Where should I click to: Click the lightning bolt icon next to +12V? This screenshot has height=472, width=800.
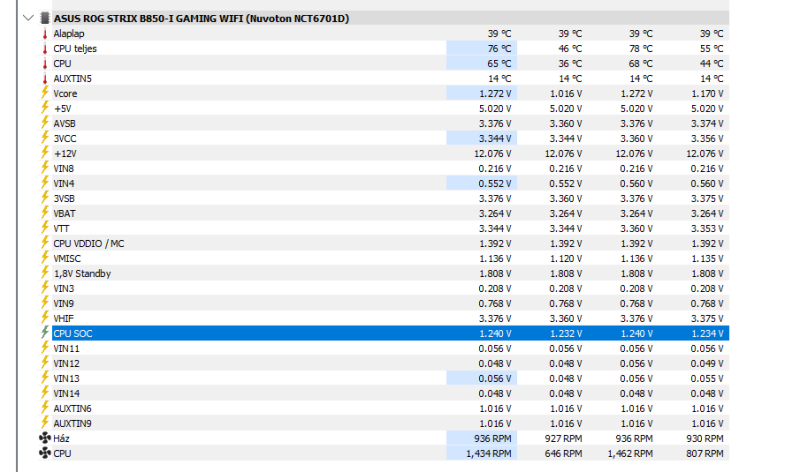(x=45, y=153)
